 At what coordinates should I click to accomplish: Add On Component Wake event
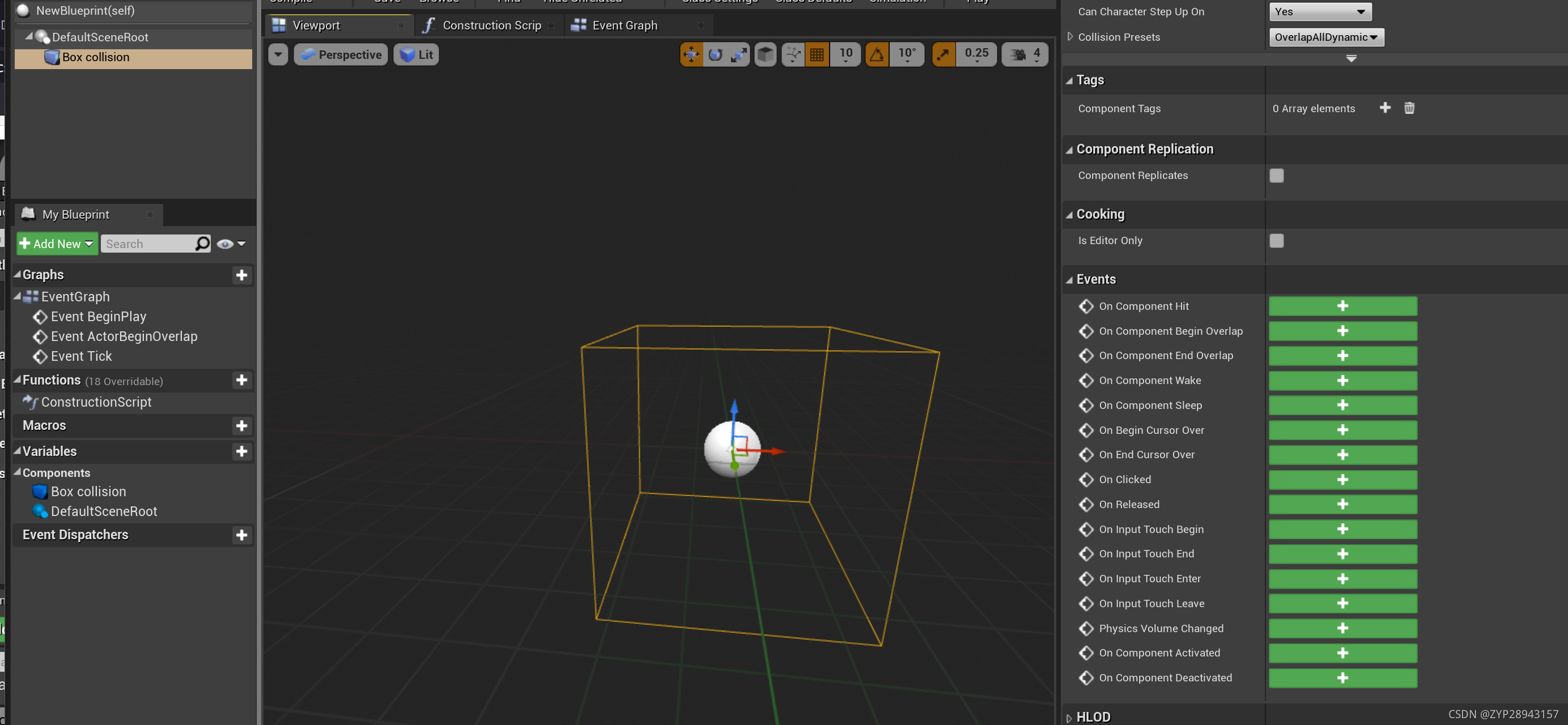(x=1343, y=381)
